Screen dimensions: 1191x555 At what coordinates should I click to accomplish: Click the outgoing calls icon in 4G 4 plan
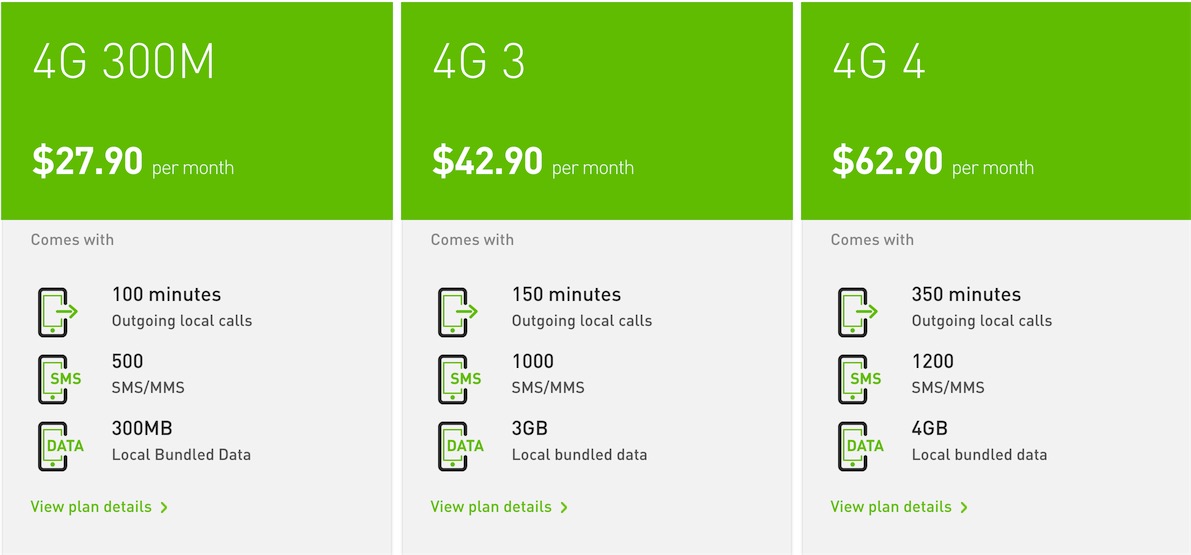pos(857,312)
